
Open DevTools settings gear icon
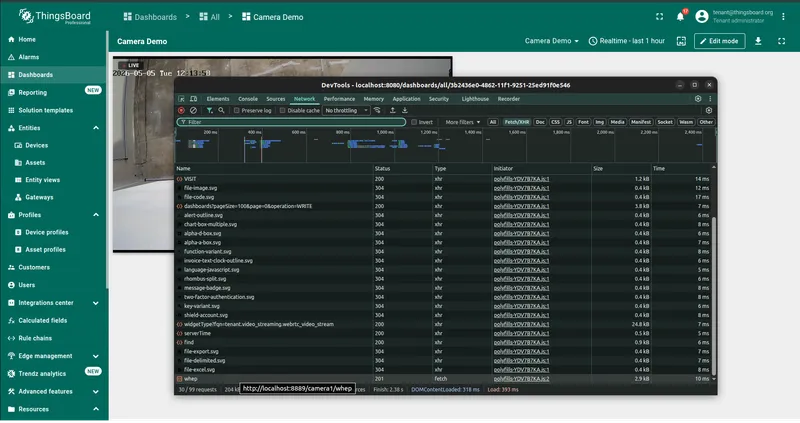(698, 99)
